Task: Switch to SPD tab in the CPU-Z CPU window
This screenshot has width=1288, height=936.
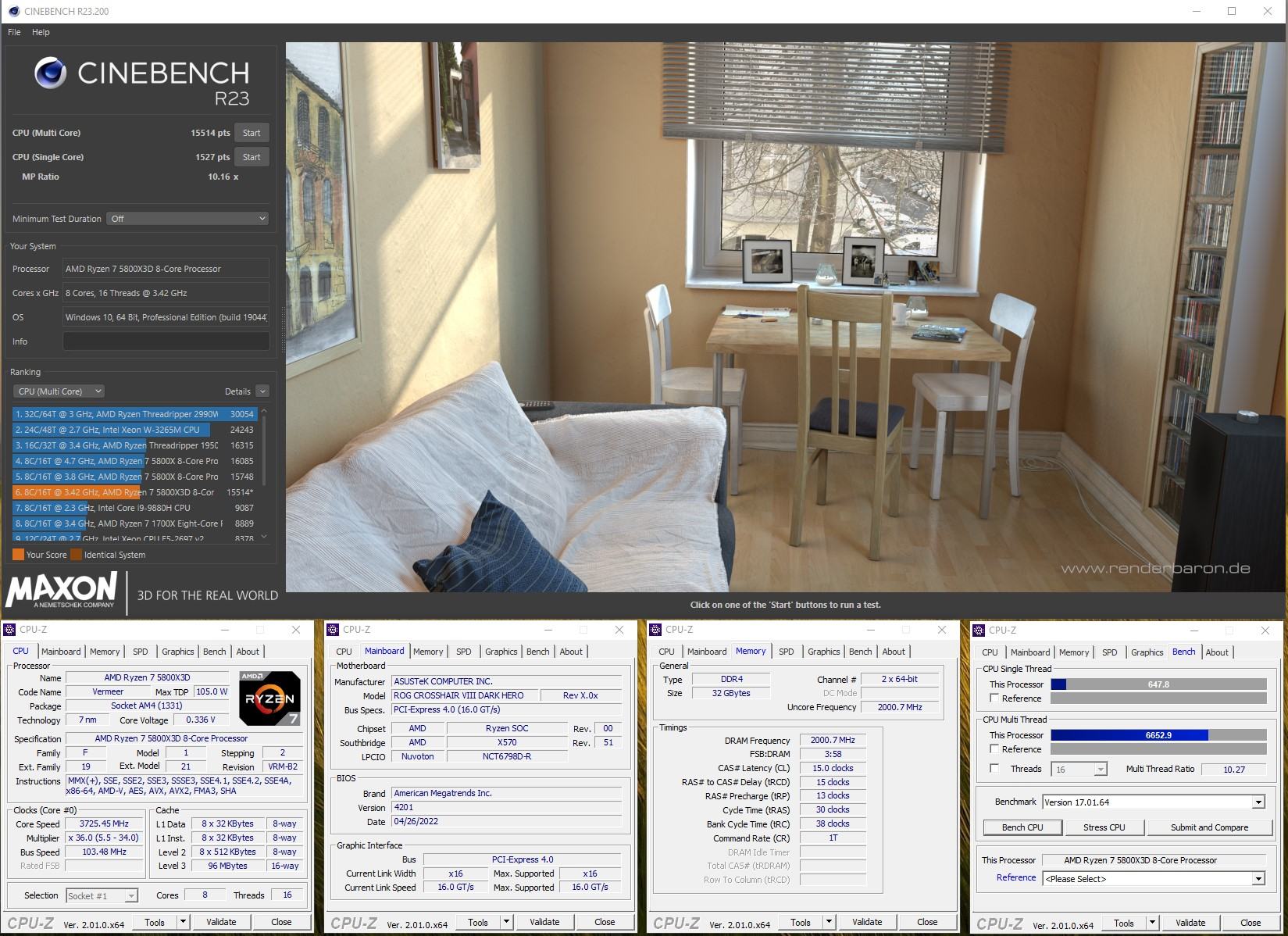Action: (141, 652)
